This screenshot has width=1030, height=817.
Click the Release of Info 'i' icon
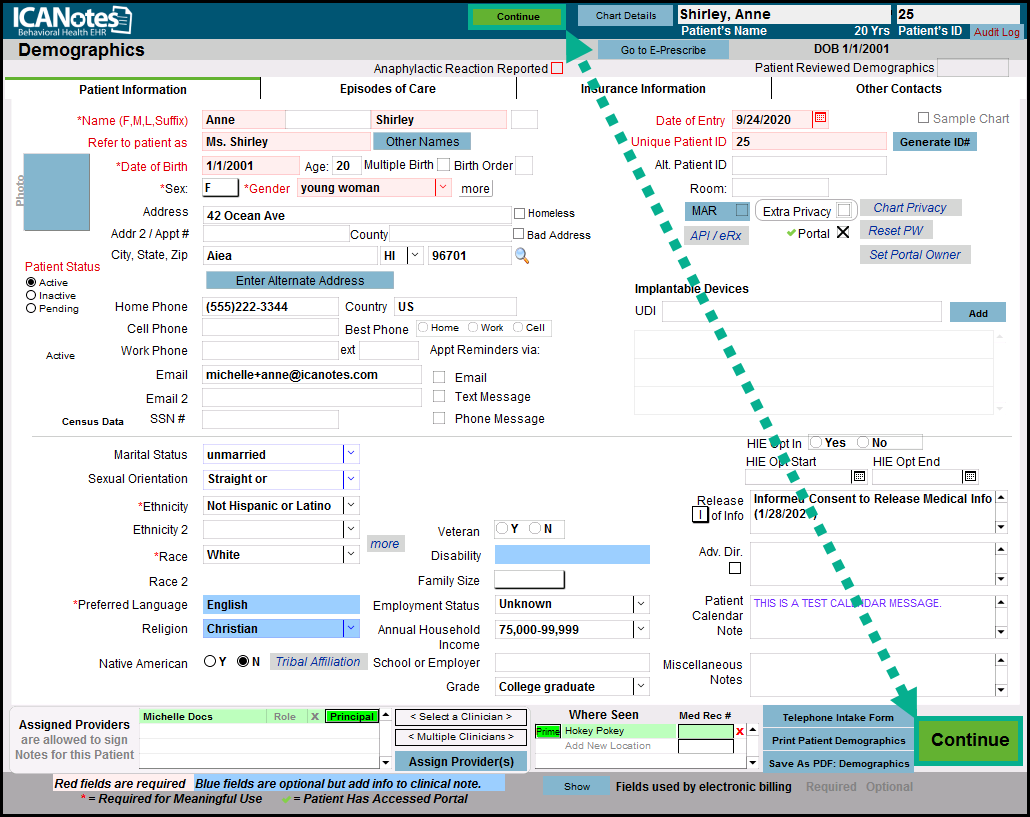pos(700,515)
